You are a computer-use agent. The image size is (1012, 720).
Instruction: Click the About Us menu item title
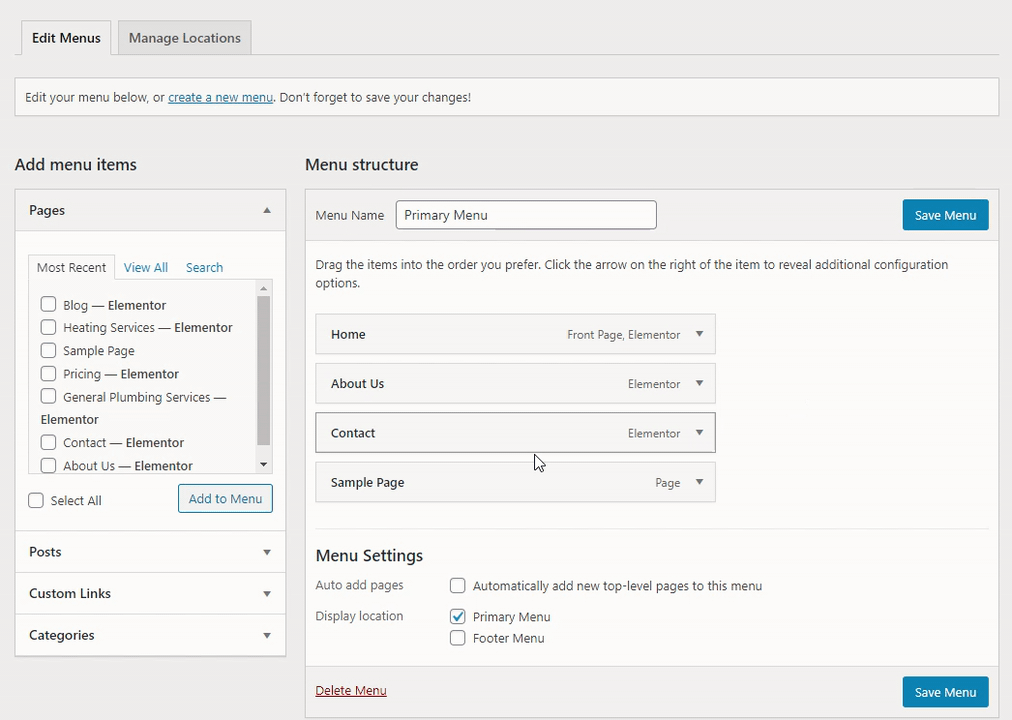point(358,383)
